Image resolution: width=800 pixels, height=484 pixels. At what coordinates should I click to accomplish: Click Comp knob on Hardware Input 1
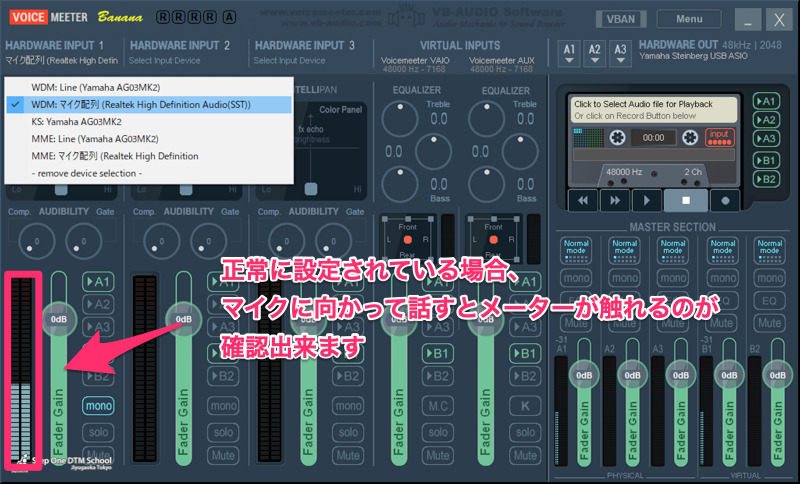[x=36, y=241]
